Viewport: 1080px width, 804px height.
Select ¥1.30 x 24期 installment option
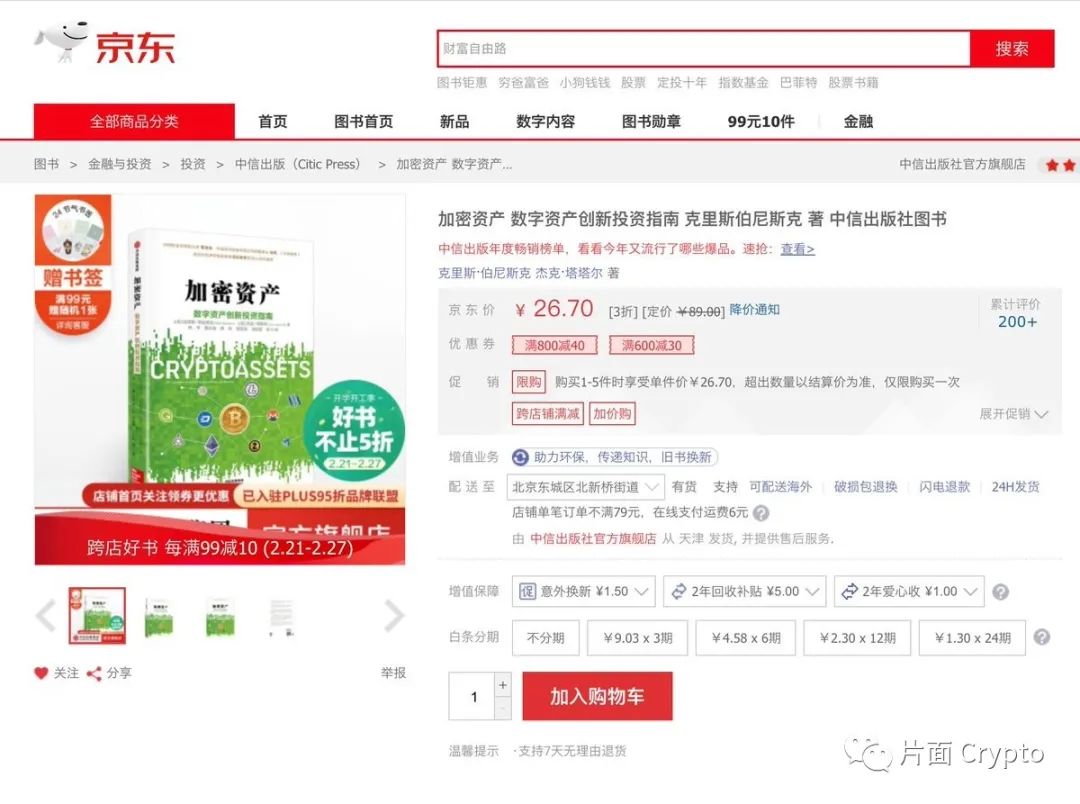(973, 638)
